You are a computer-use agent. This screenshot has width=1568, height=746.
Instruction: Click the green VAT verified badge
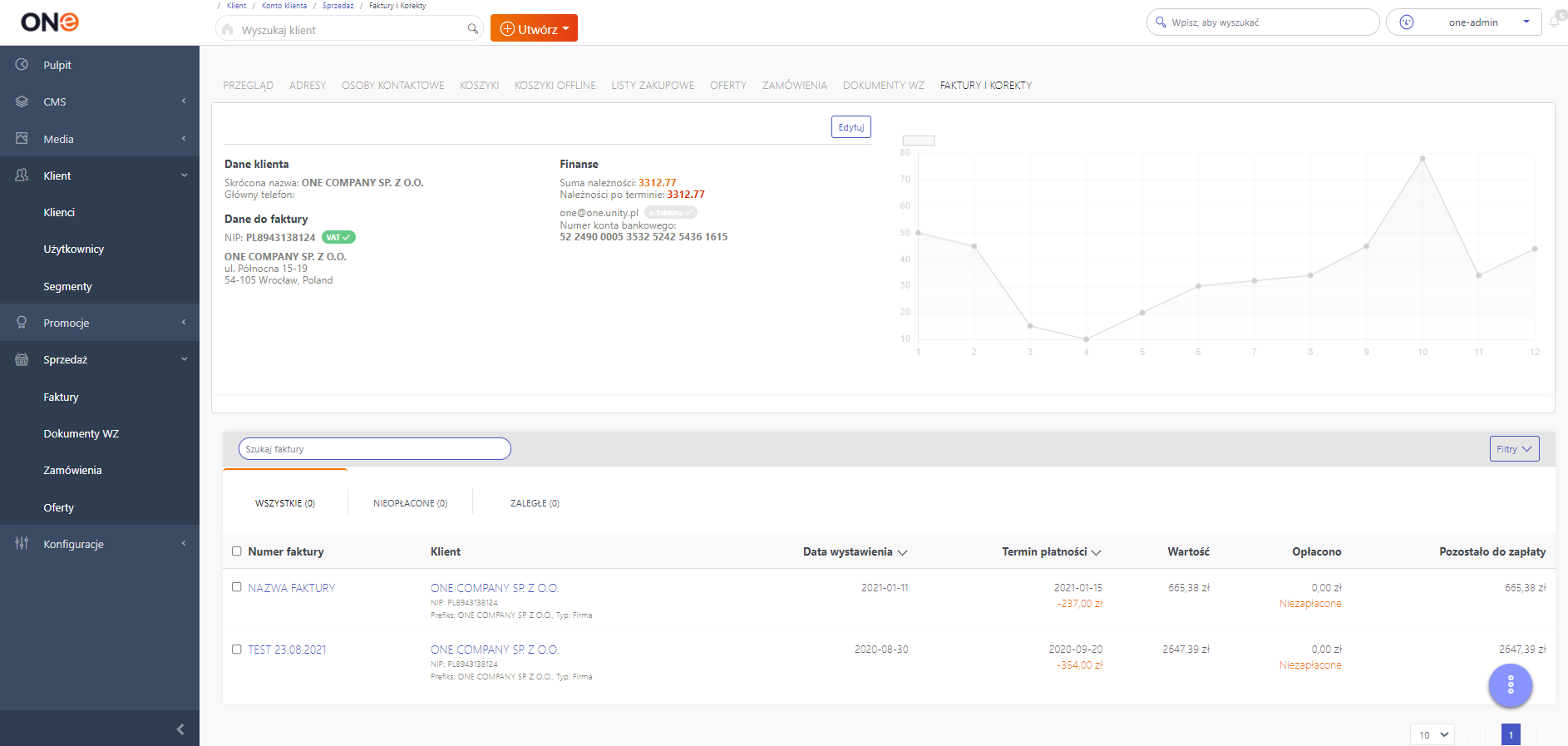(x=338, y=238)
